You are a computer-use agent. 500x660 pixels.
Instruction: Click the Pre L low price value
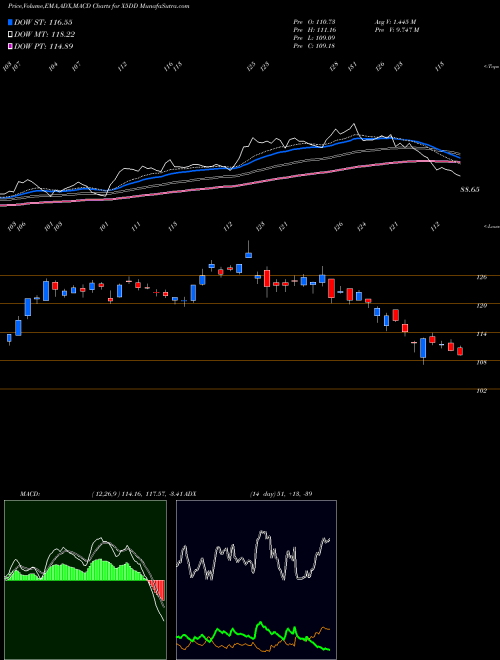(326, 38)
